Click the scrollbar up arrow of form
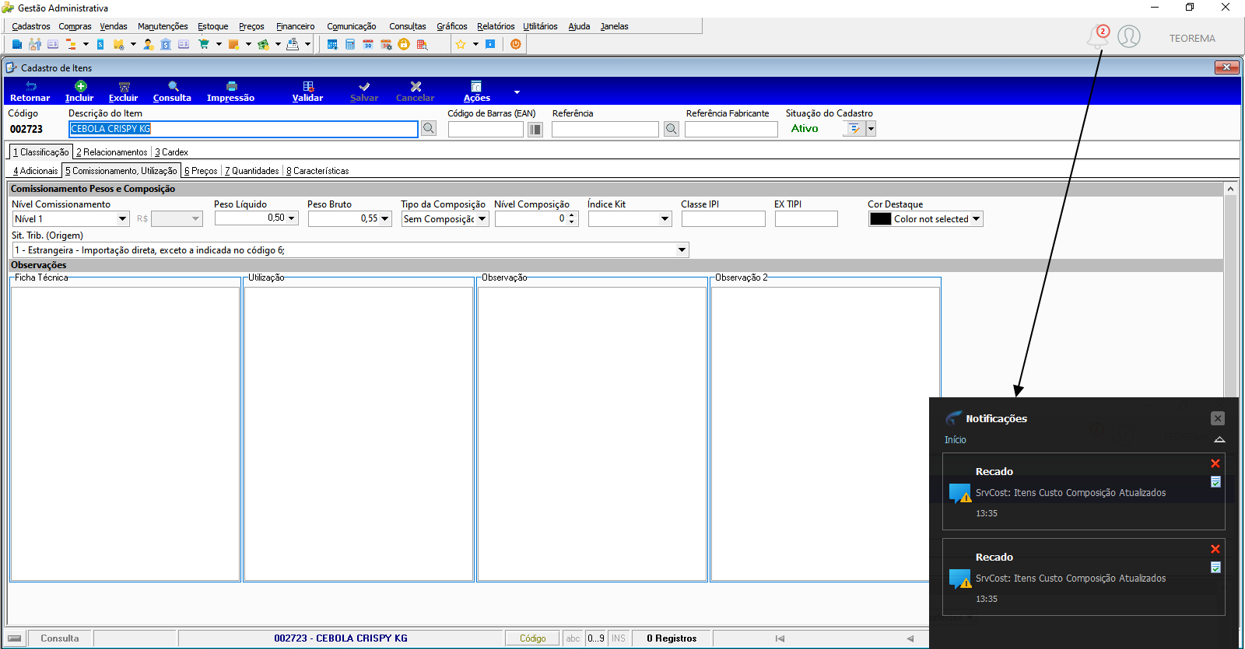 click(1230, 189)
